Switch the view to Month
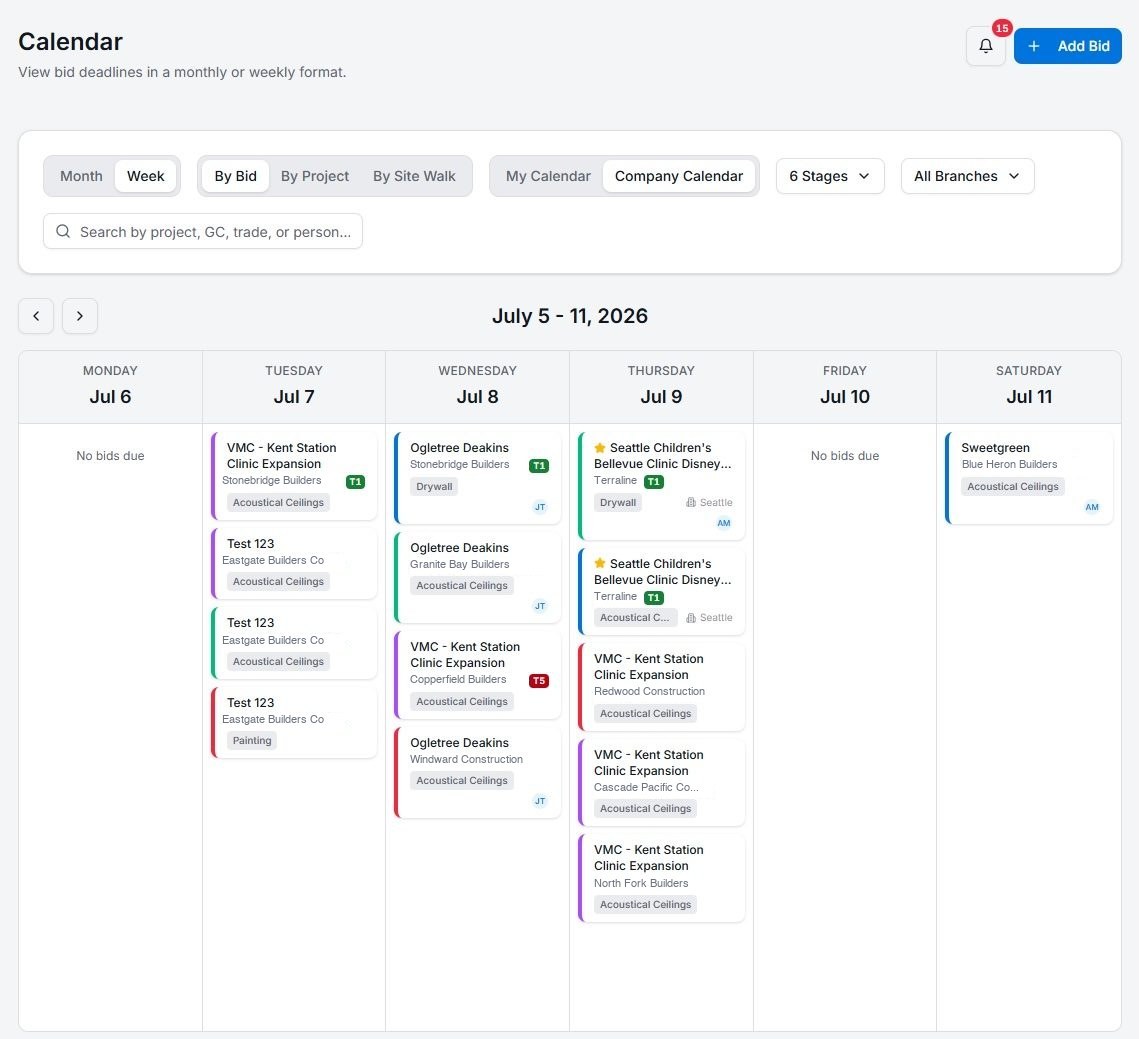 (81, 176)
